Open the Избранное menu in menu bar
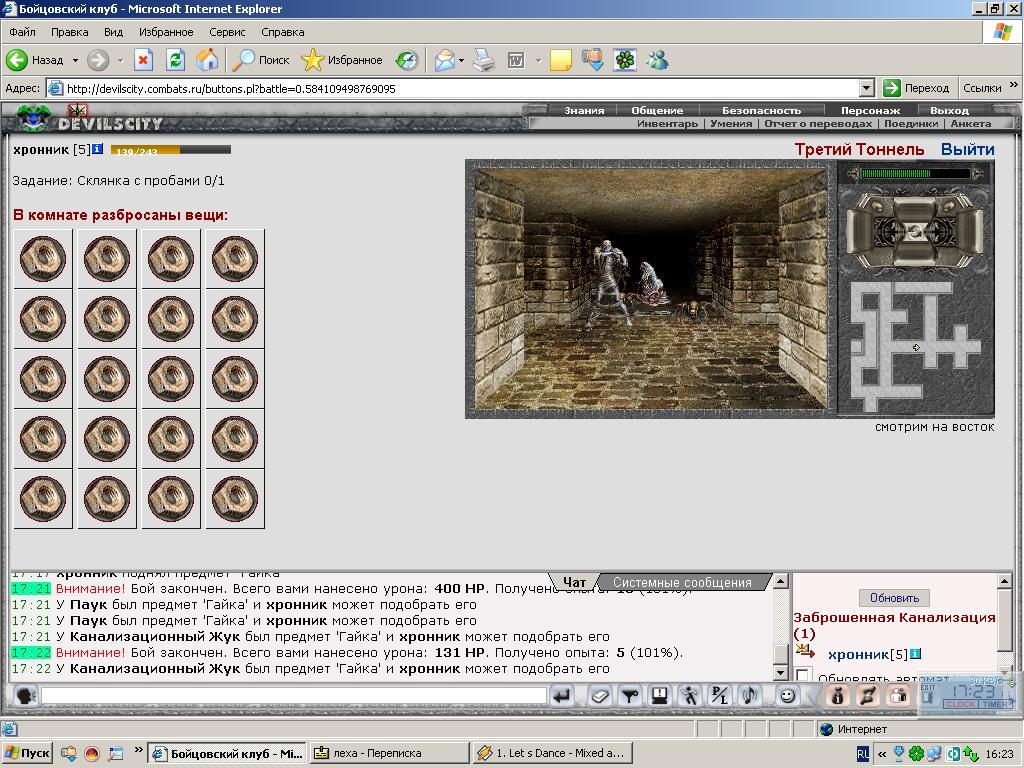The width and height of the screenshot is (1024, 768). [166, 32]
